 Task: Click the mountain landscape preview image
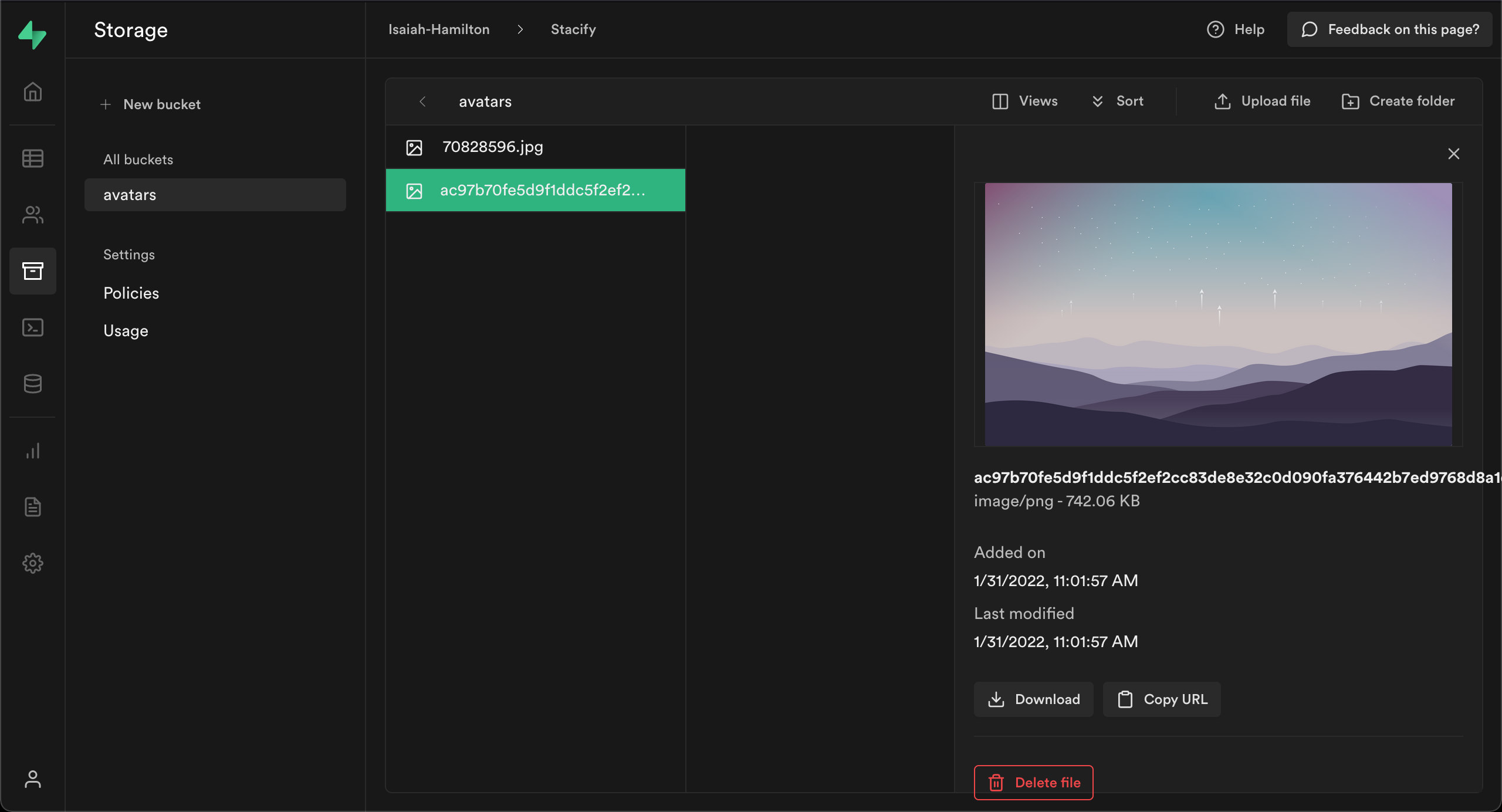(1218, 314)
